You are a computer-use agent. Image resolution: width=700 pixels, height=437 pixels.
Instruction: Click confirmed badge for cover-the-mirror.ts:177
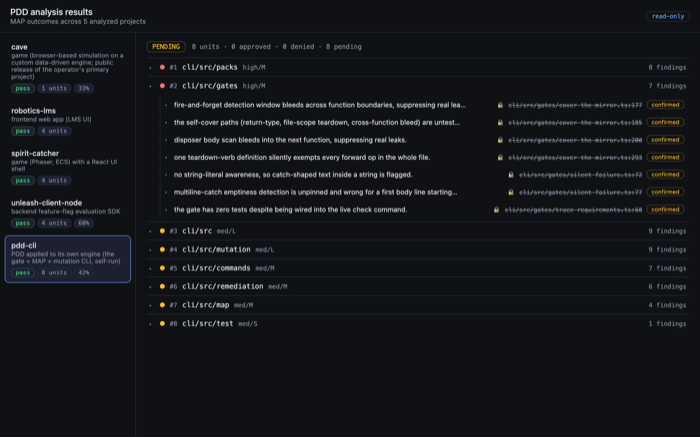click(x=665, y=105)
